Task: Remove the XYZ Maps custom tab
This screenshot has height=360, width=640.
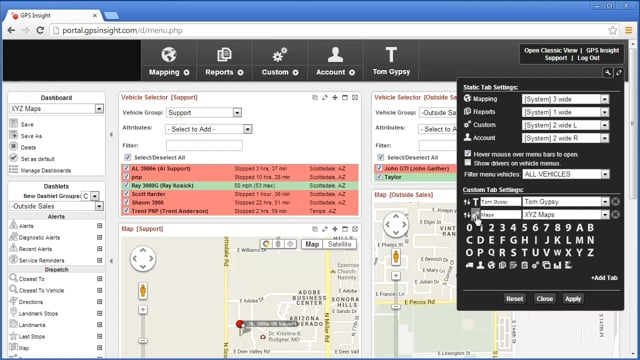Action: (x=616, y=214)
